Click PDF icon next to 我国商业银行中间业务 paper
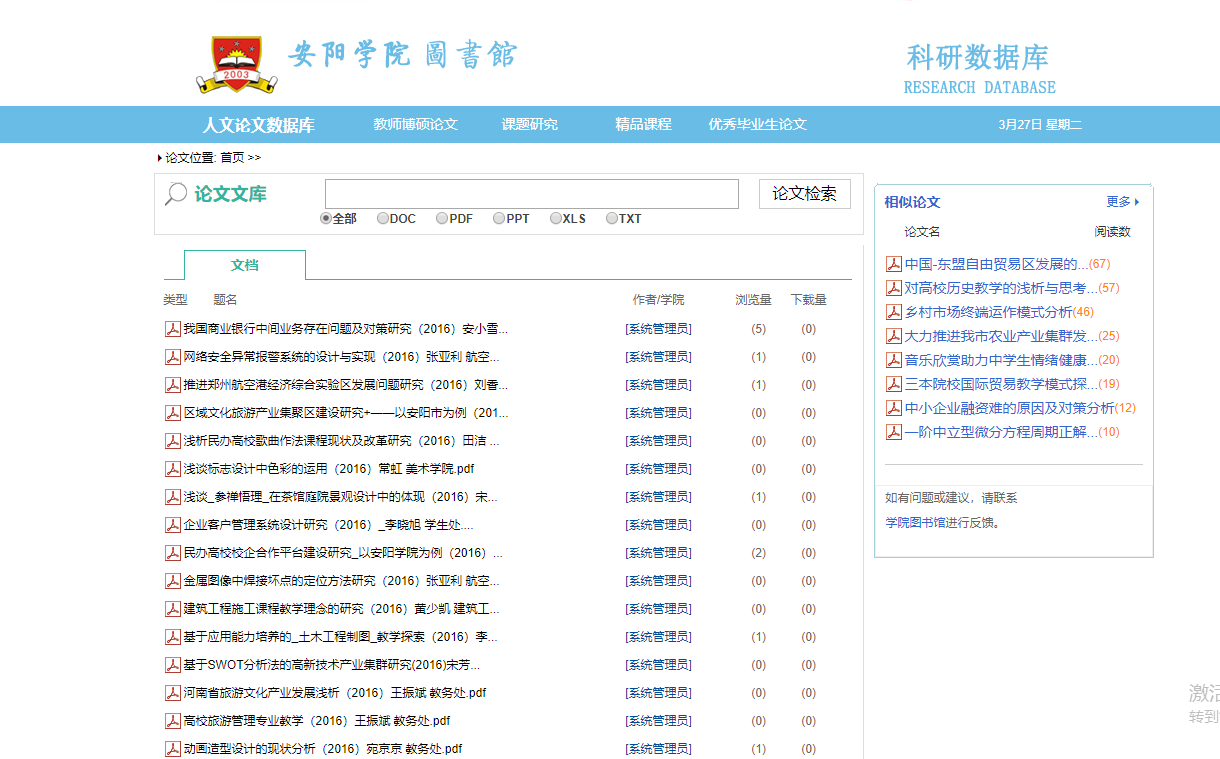Screen dimensions: 1220x759 pos(173,329)
